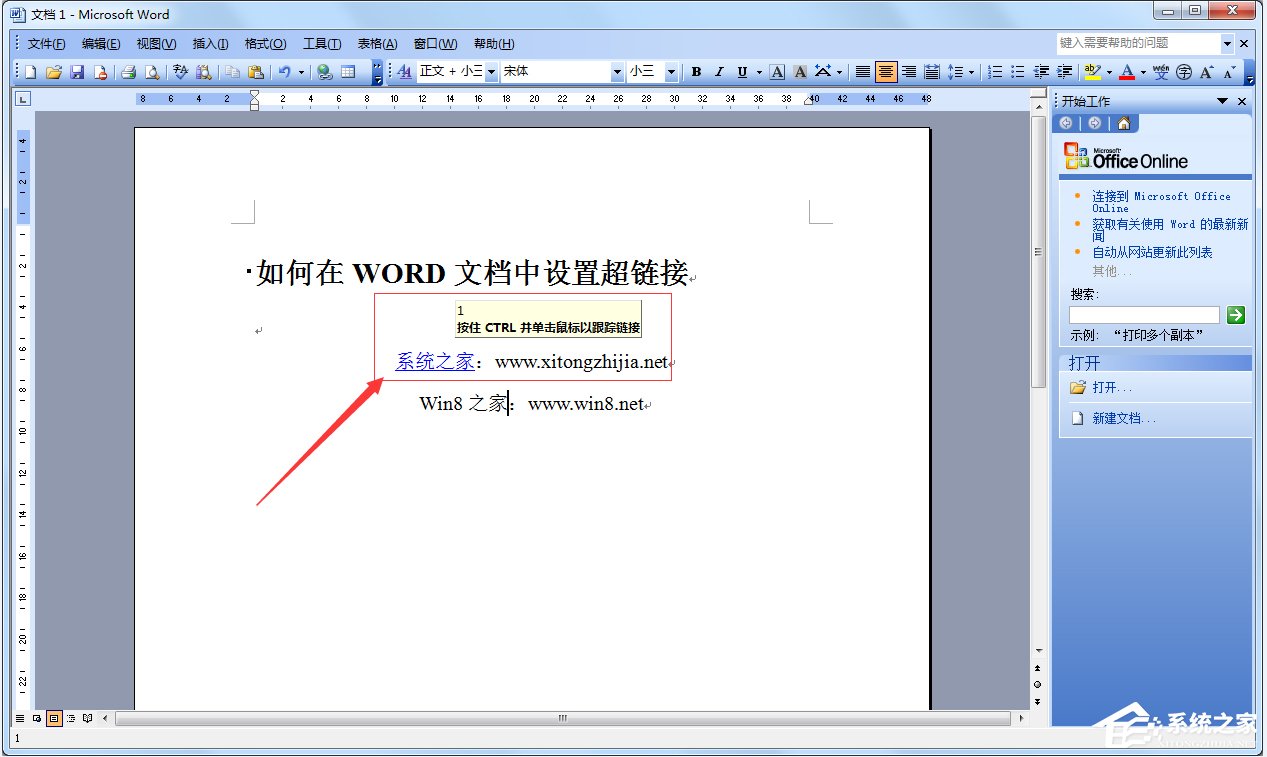Viewport: 1267px width, 757px height.
Task: Select the Insert Hyperlink tool
Action: pyautogui.click(x=322, y=71)
